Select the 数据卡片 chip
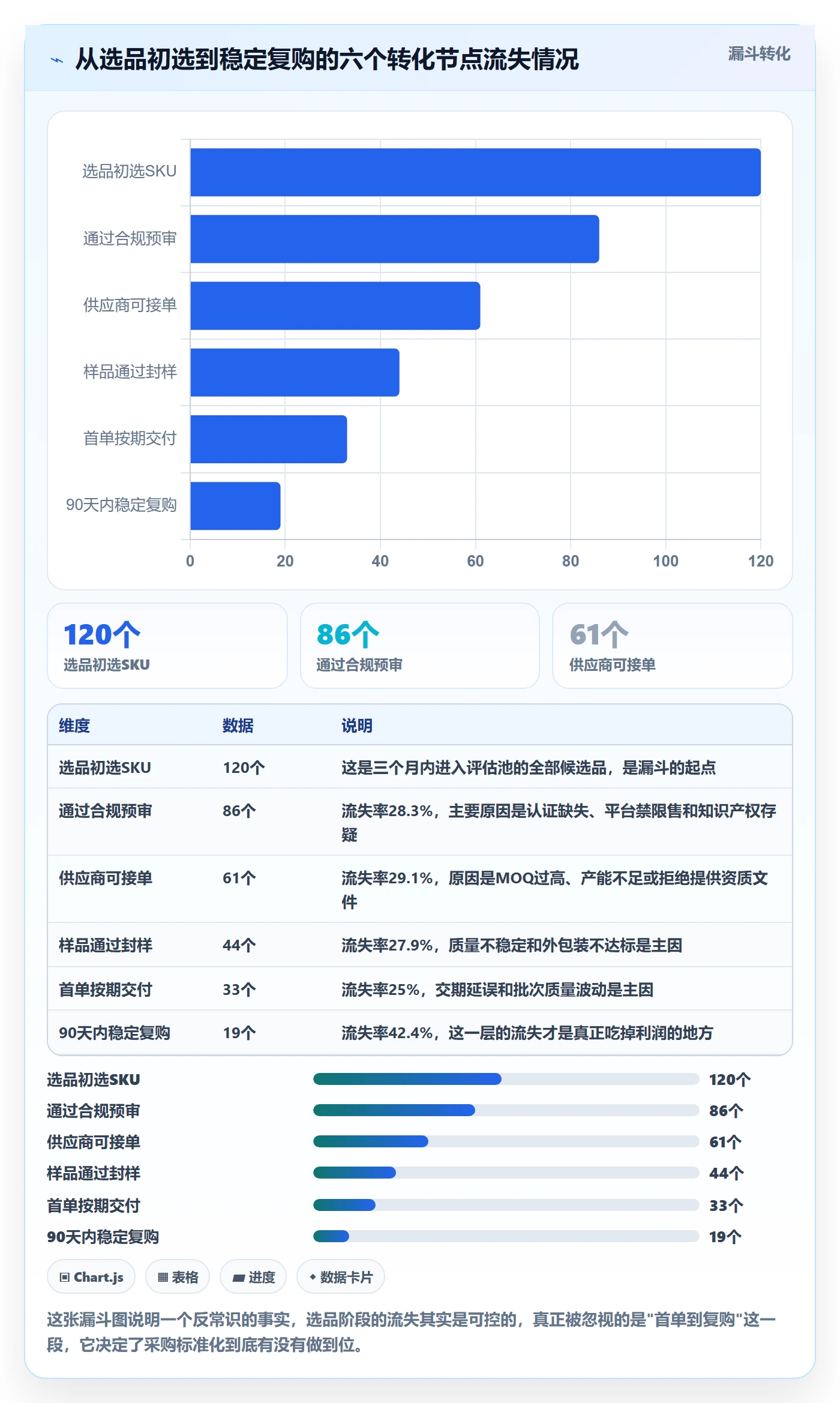840x1403 pixels. pyautogui.click(x=341, y=1277)
